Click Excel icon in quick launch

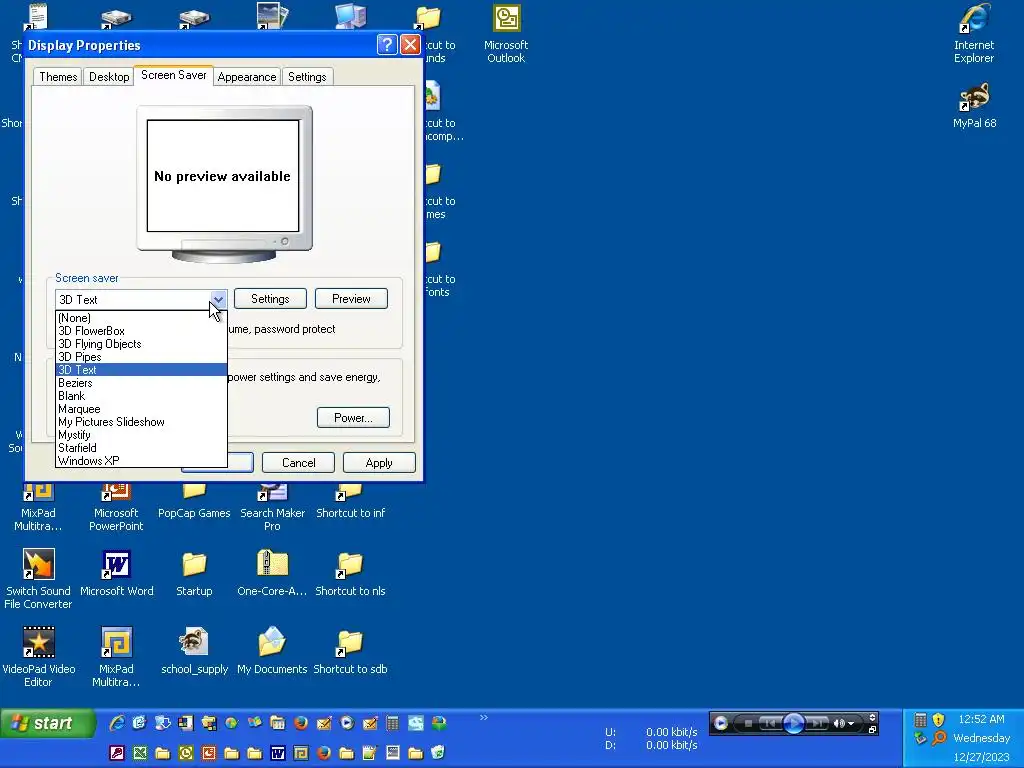click(140, 753)
